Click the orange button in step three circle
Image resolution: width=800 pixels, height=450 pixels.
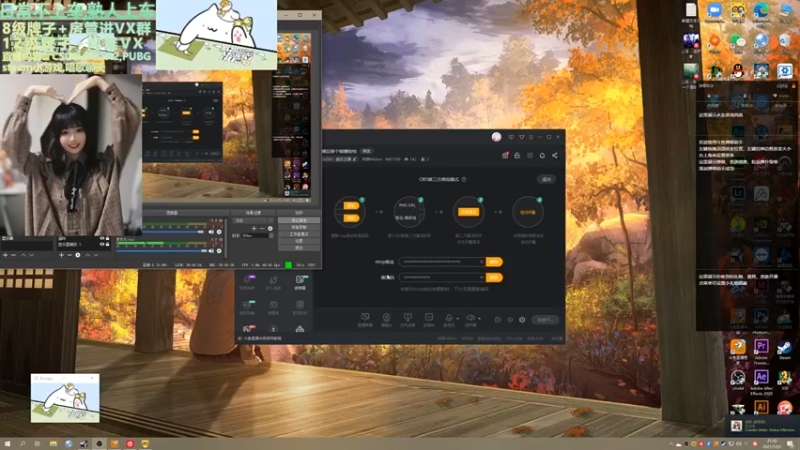click(468, 212)
